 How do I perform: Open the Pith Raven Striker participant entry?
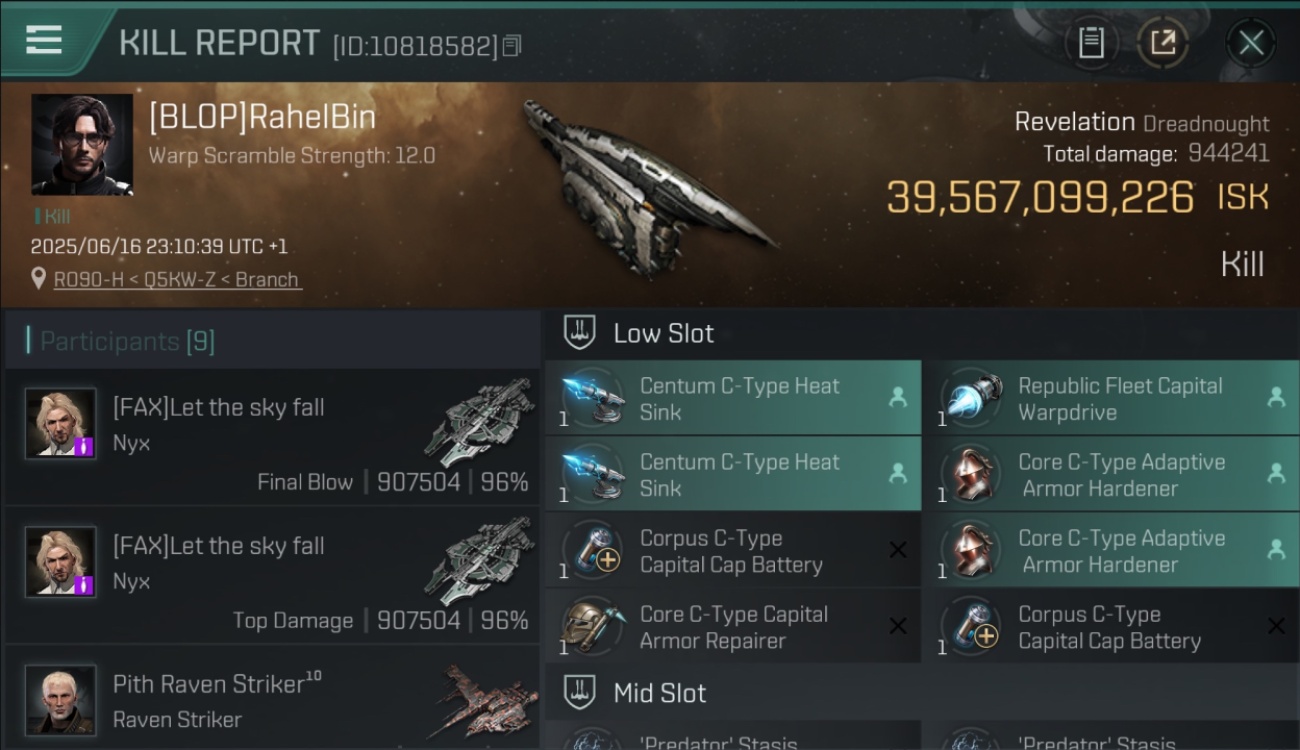click(x=272, y=698)
